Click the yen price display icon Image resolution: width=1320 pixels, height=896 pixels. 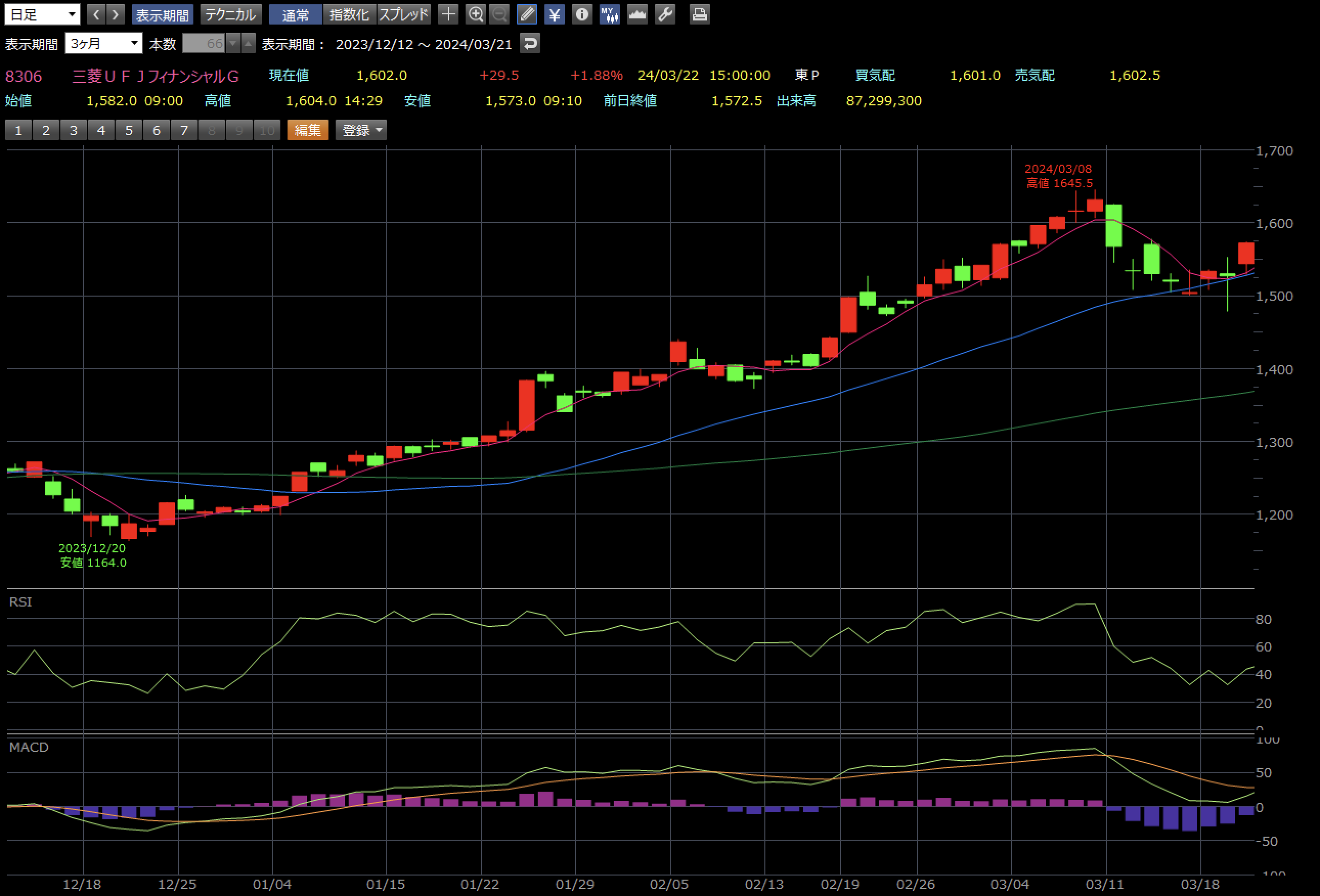pyautogui.click(x=555, y=14)
